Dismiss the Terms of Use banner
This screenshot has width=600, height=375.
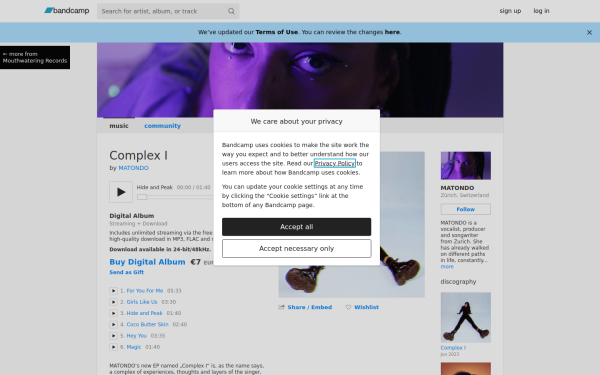coord(589,33)
